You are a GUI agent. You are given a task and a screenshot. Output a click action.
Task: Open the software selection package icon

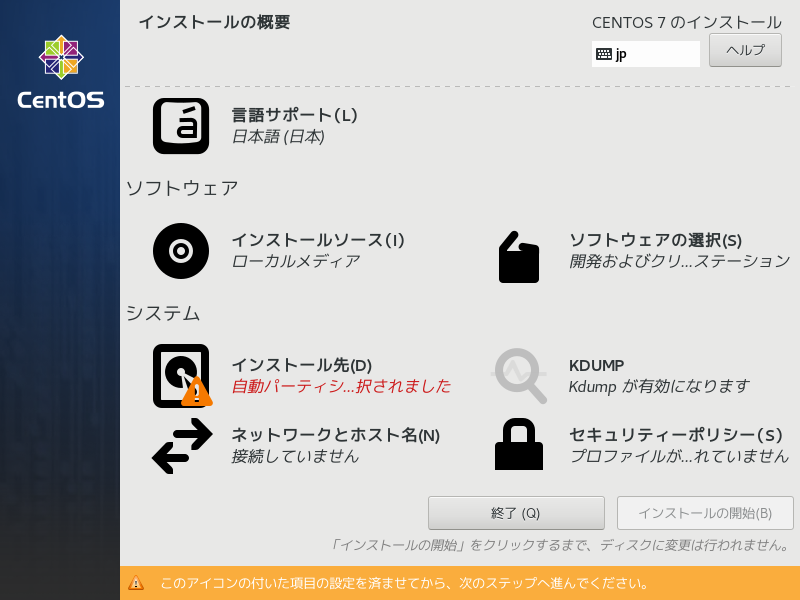[519, 257]
